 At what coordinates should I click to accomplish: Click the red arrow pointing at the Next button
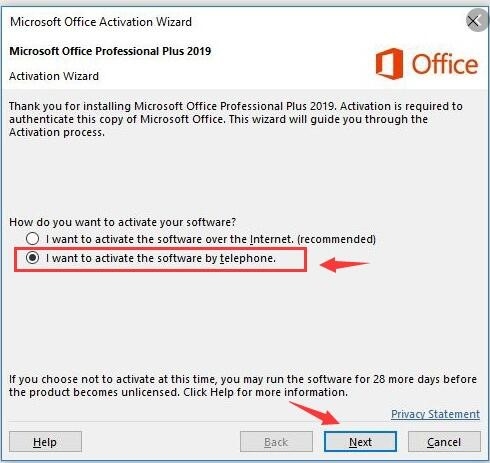point(314,413)
